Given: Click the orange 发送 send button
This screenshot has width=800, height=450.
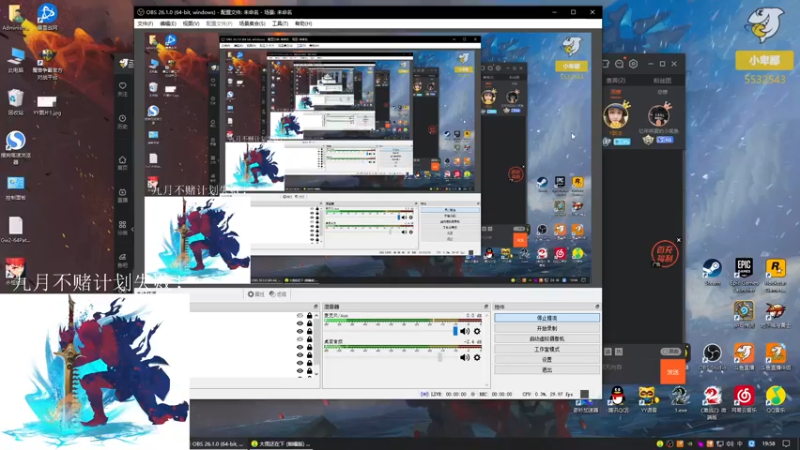Looking at the screenshot, I should click(x=672, y=372).
